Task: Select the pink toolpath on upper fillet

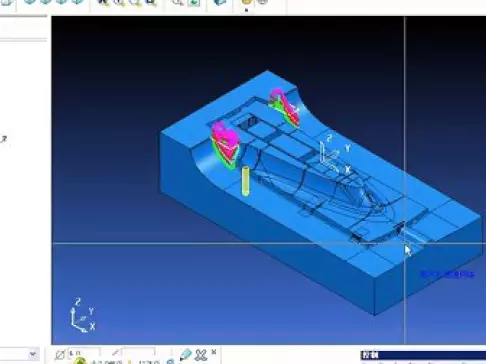Action: tap(284, 107)
